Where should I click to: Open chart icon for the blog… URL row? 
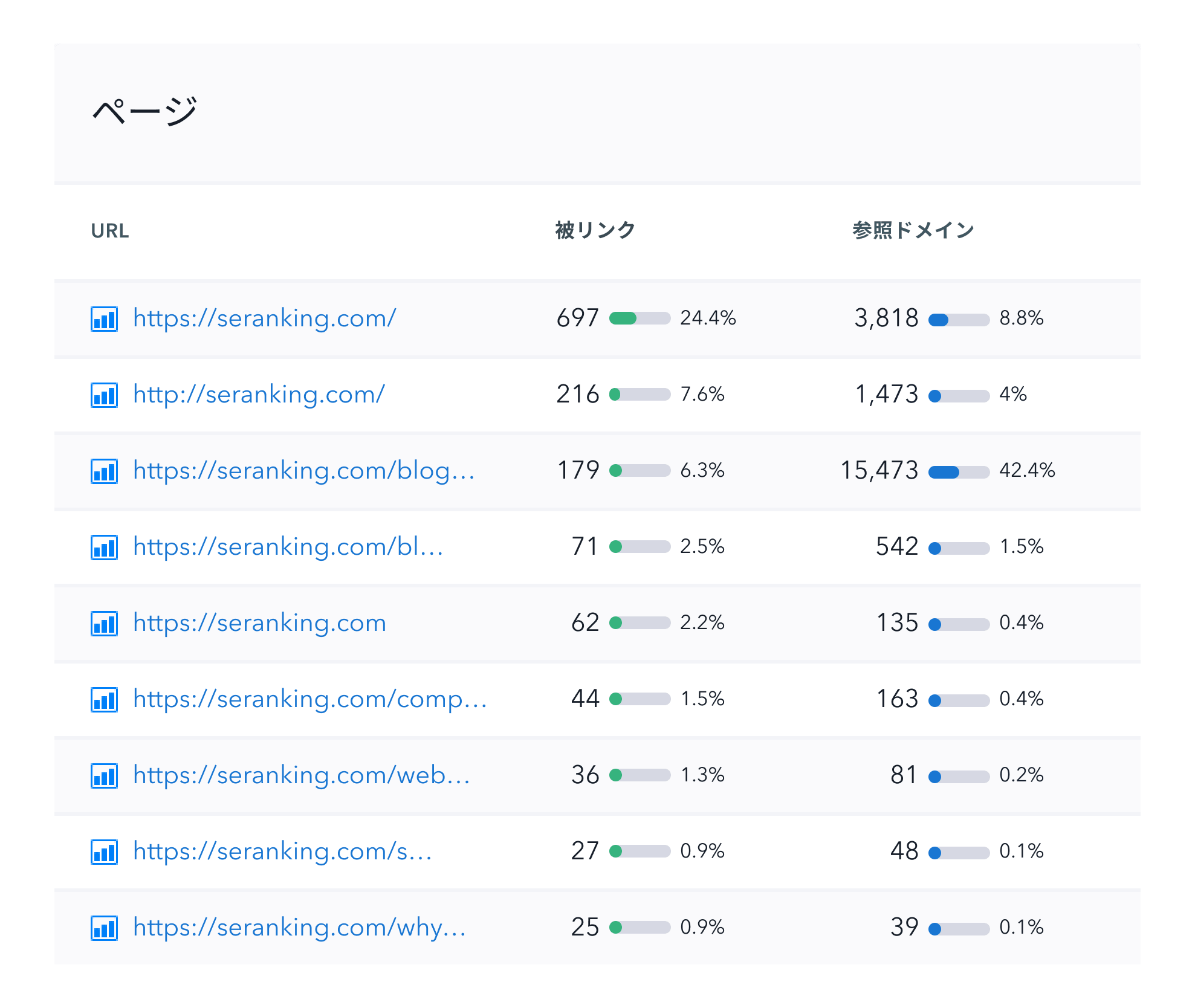click(104, 471)
